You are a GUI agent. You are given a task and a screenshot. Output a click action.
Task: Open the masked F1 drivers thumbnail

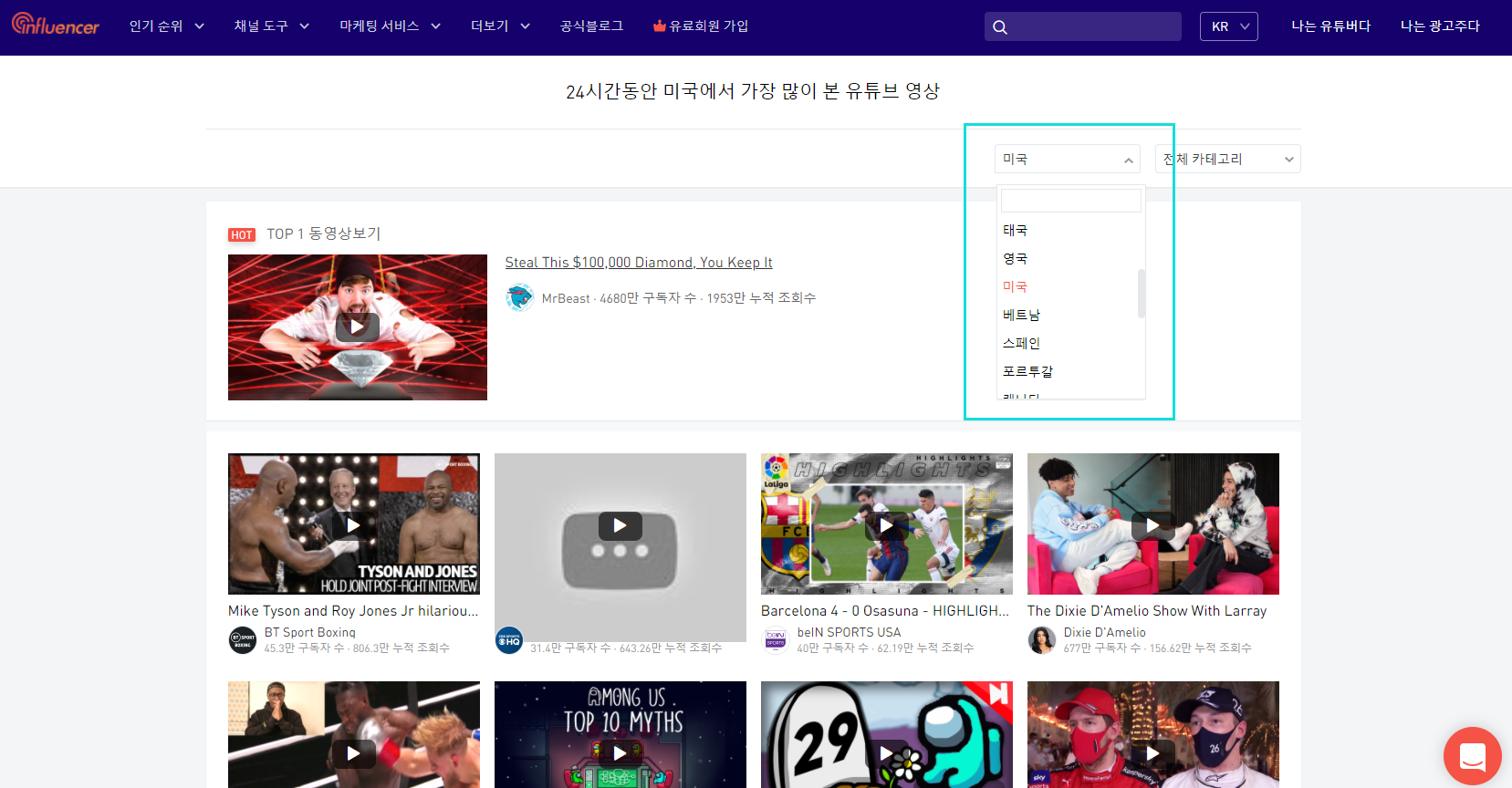[1153, 734]
